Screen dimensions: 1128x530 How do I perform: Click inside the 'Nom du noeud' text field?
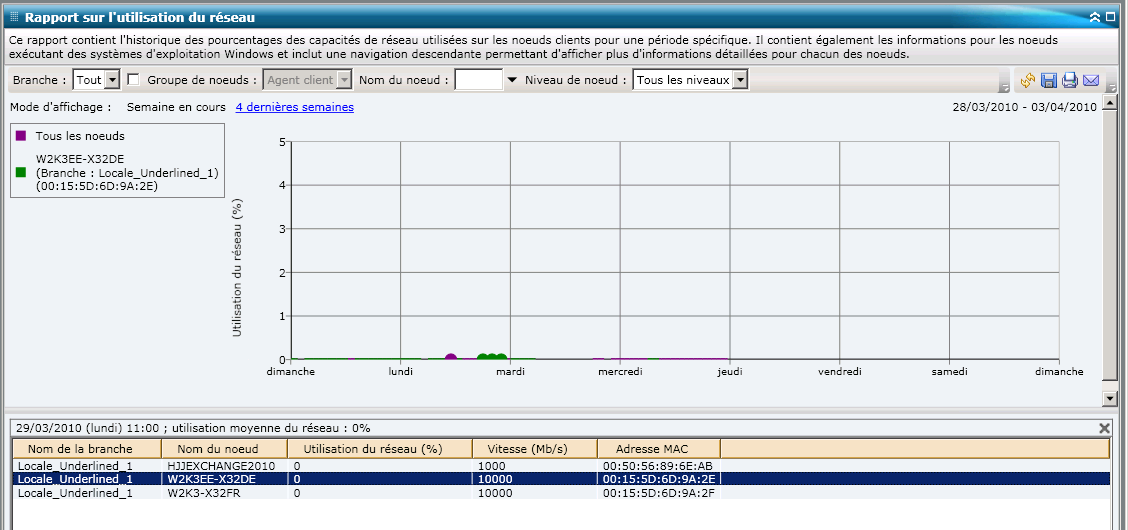point(479,80)
